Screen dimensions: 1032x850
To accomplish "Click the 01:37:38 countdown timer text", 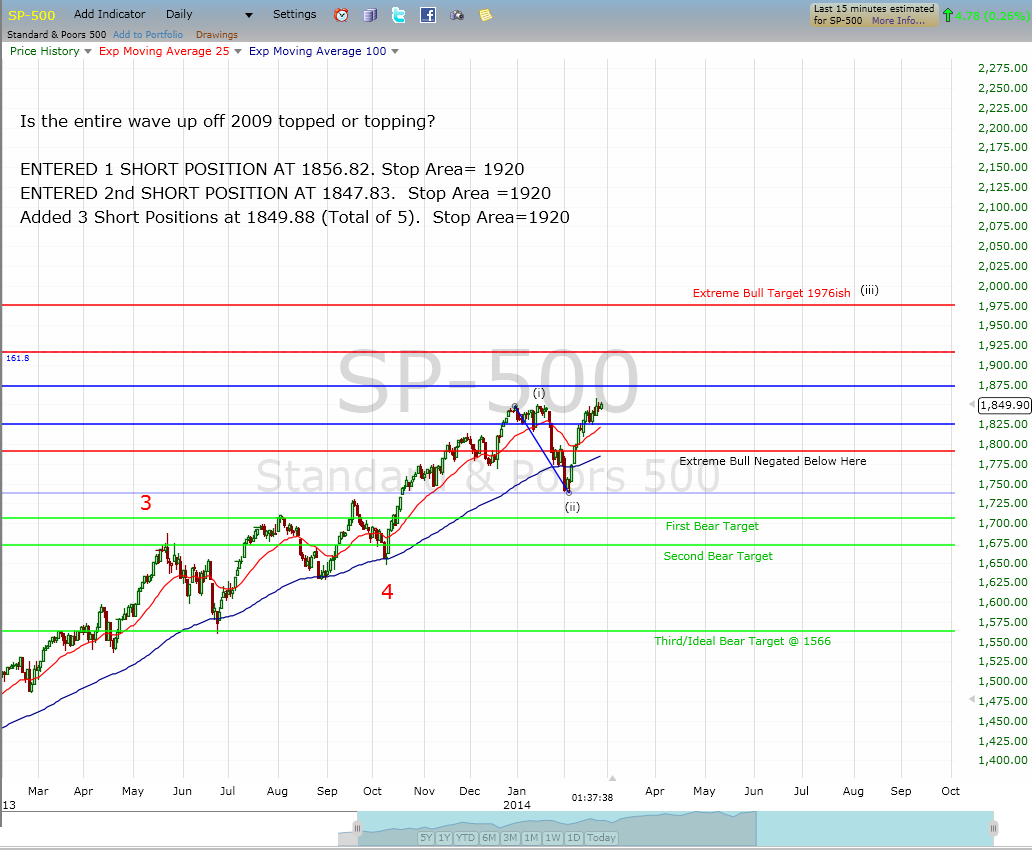I will tap(592, 797).
